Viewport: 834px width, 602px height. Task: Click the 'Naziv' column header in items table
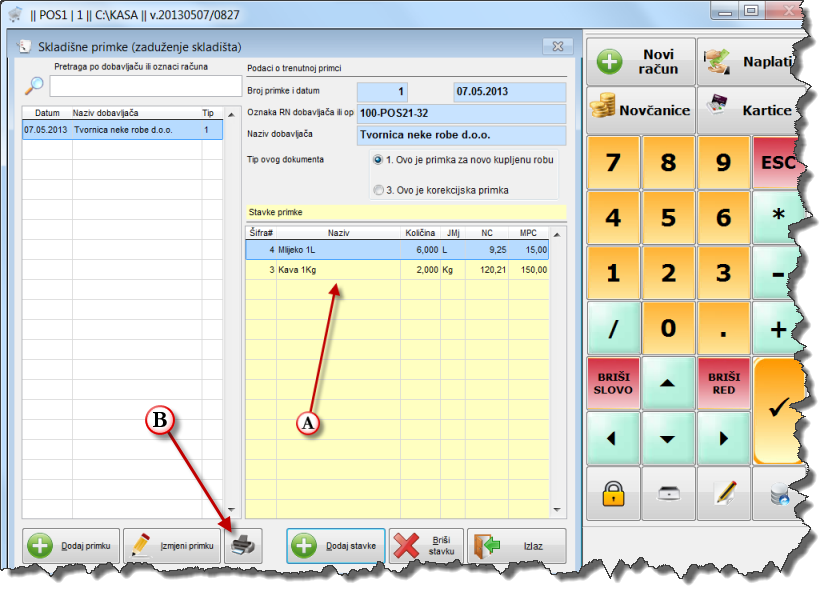click(x=338, y=232)
